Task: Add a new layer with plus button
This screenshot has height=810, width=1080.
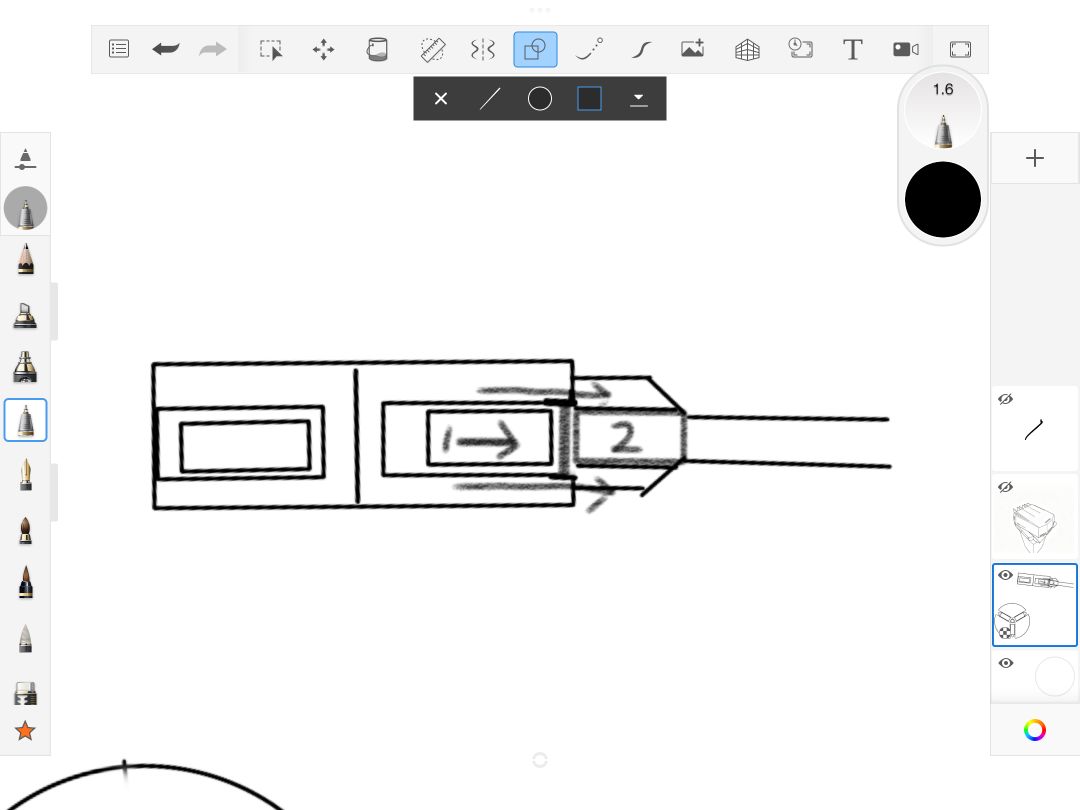Action: 1035,158
